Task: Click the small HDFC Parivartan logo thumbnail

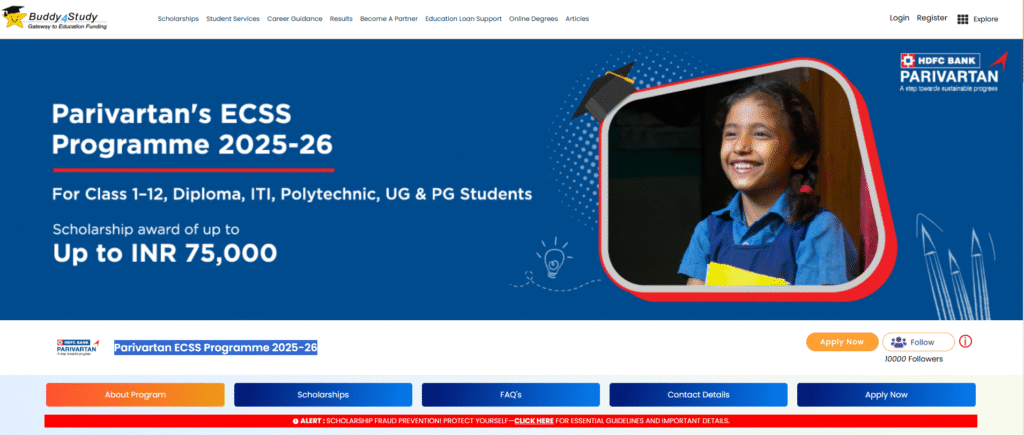Action: [x=80, y=347]
